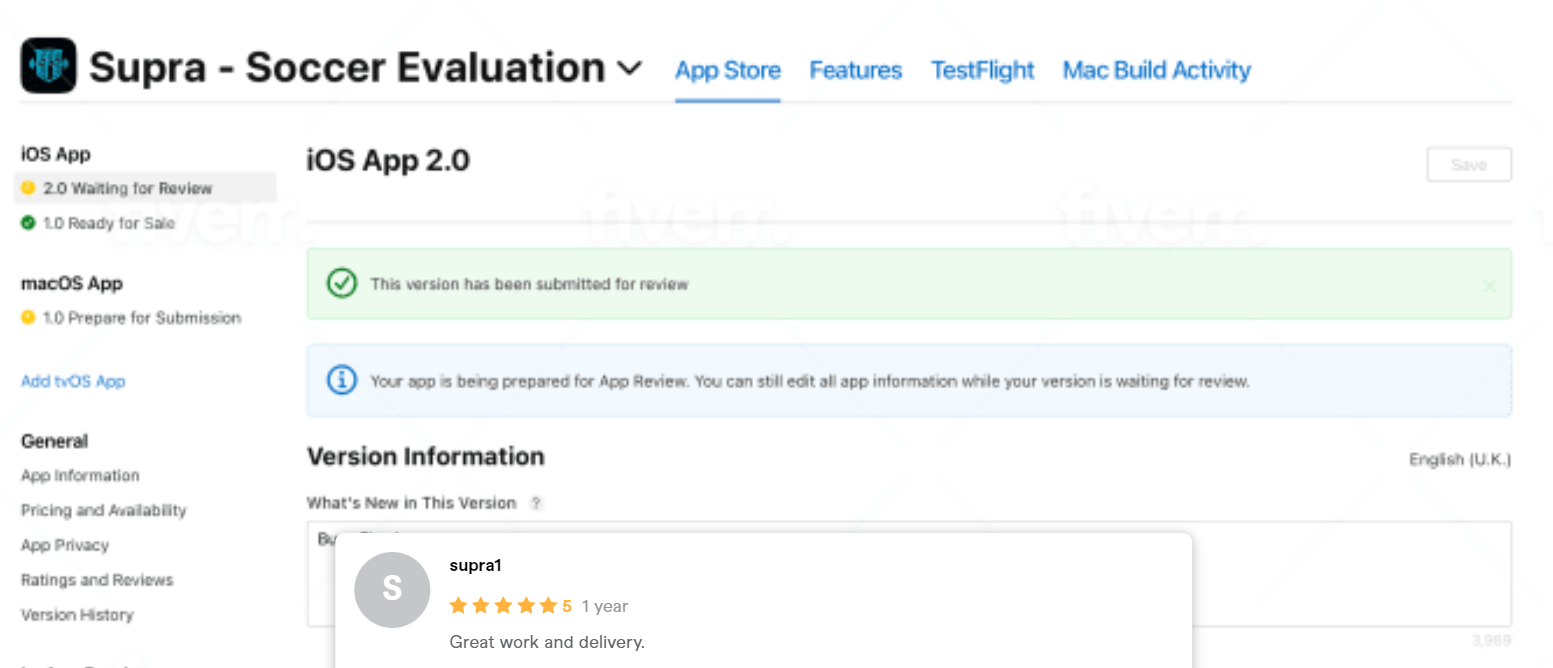
Task: View Version History
Action: pyautogui.click(x=77, y=615)
